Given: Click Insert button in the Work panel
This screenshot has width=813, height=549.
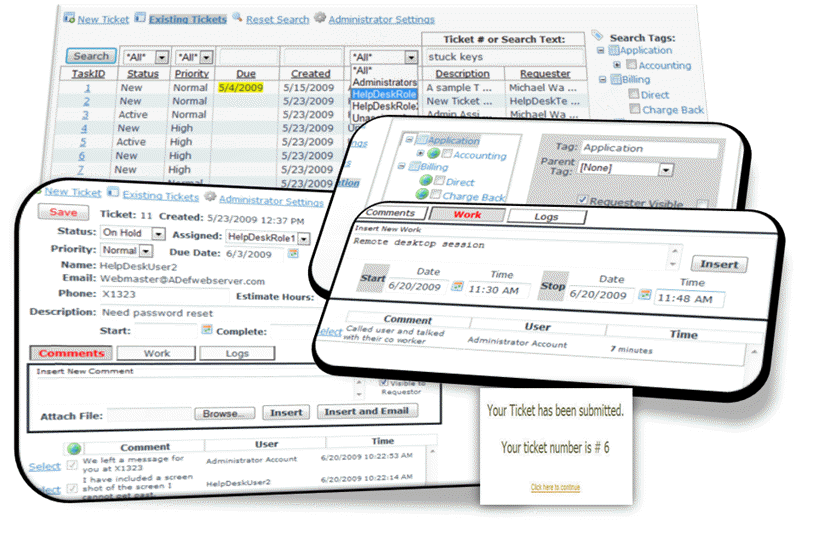Looking at the screenshot, I should [719, 264].
